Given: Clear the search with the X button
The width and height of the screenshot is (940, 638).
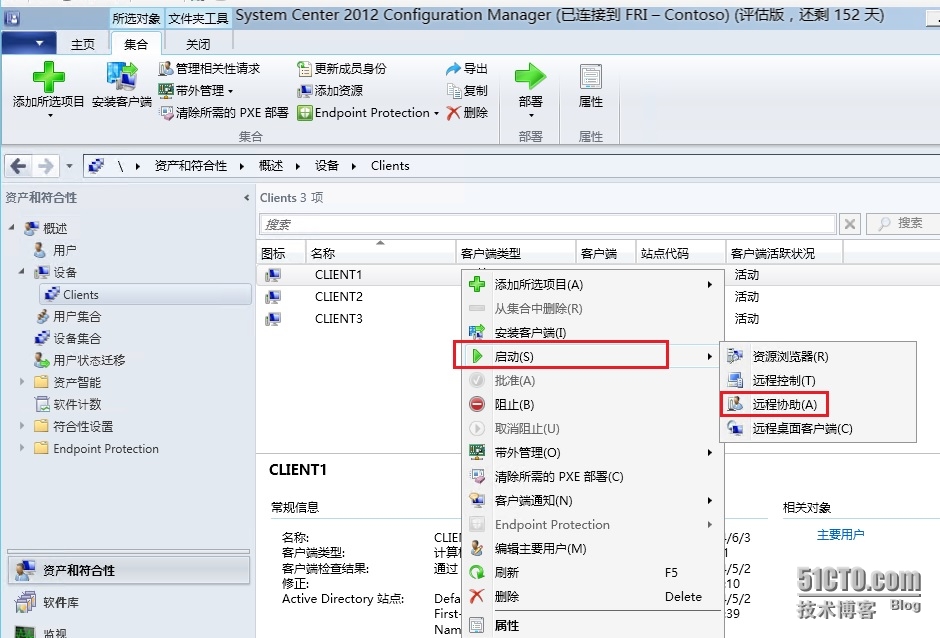Looking at the screenshot, I should click(x=849, y=224).
